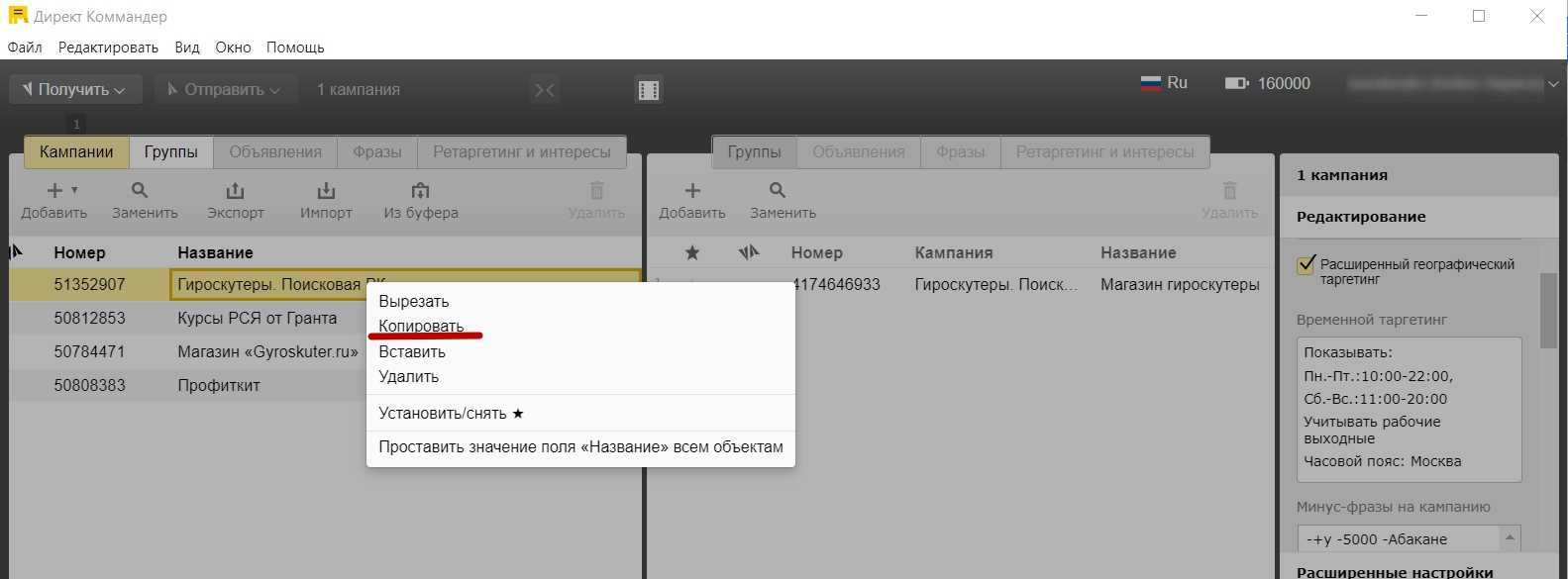Click the Import icon in campaigns toolbar

[326, 191]
